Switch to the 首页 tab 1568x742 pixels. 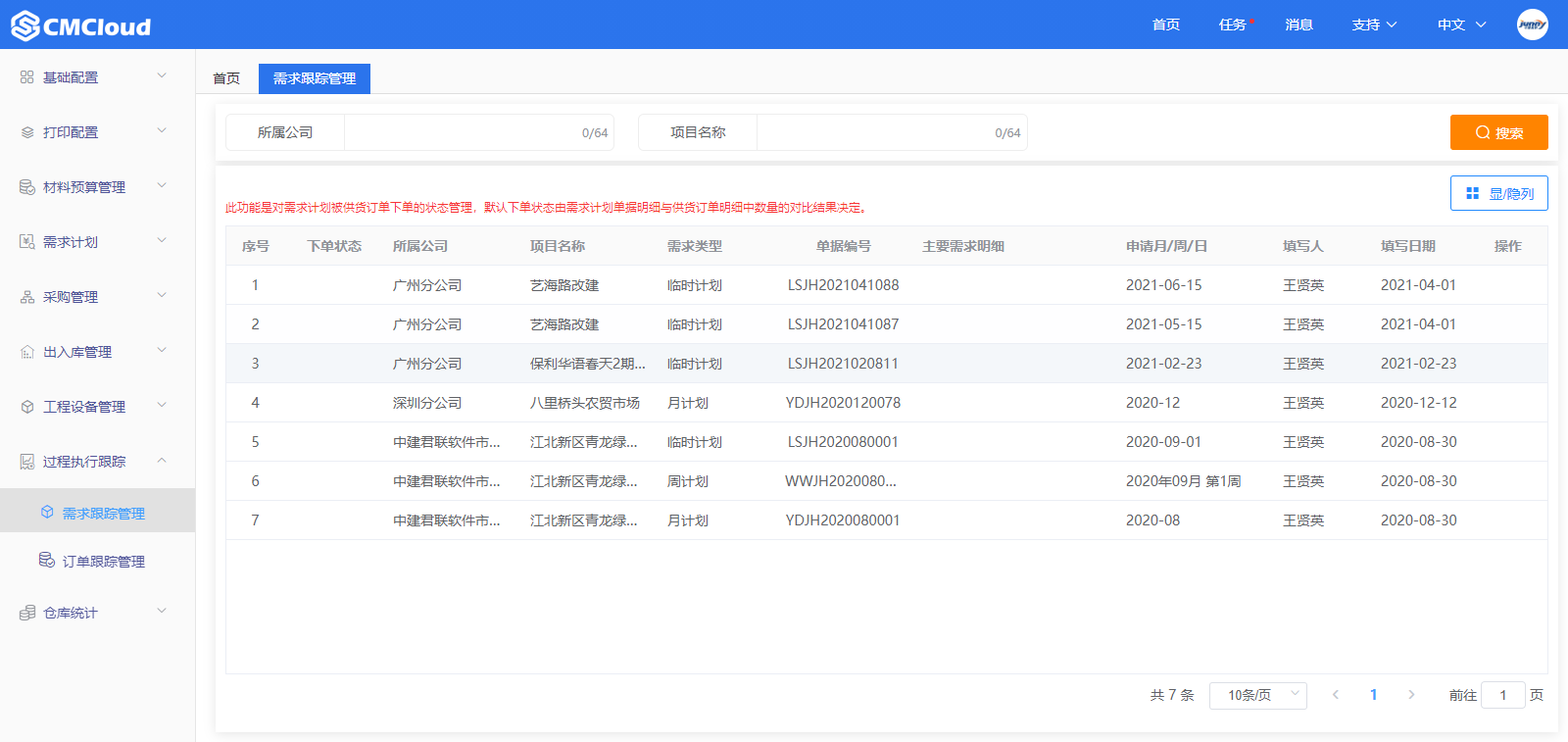226,78
